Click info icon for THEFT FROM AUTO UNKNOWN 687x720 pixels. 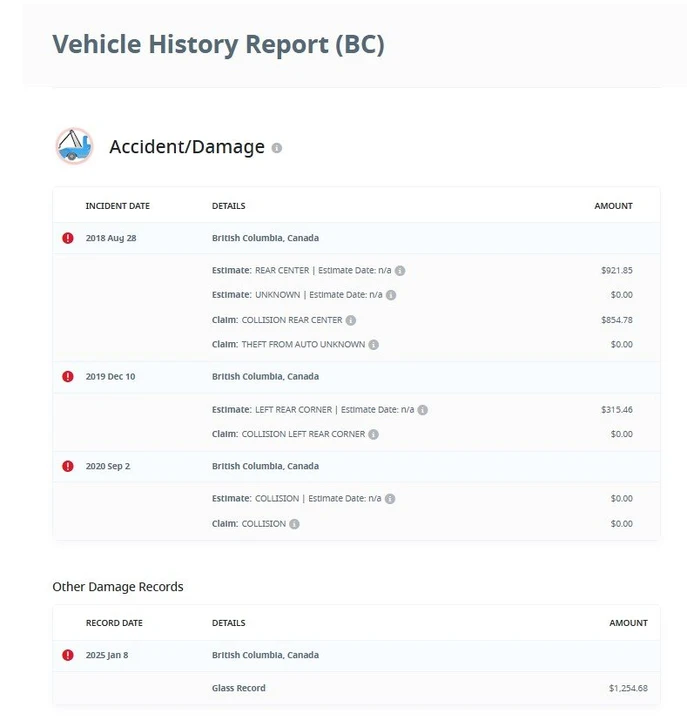[374, 345]
